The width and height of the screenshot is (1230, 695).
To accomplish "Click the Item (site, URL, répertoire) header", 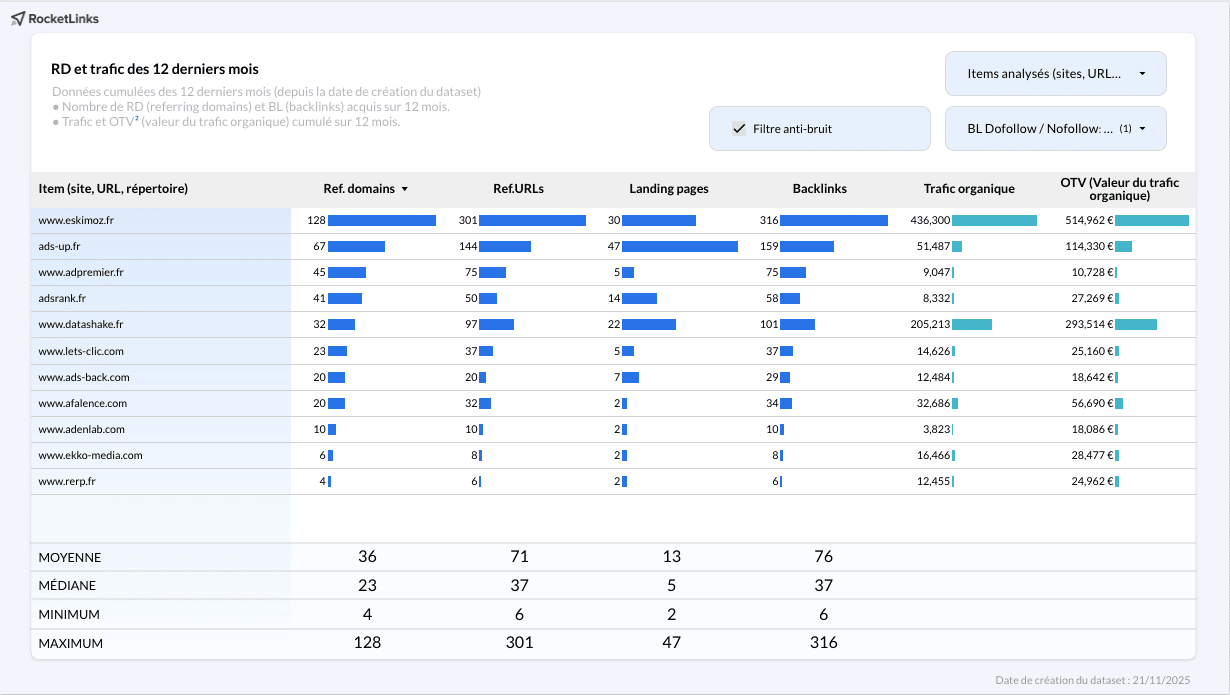I will click(113, 189).
